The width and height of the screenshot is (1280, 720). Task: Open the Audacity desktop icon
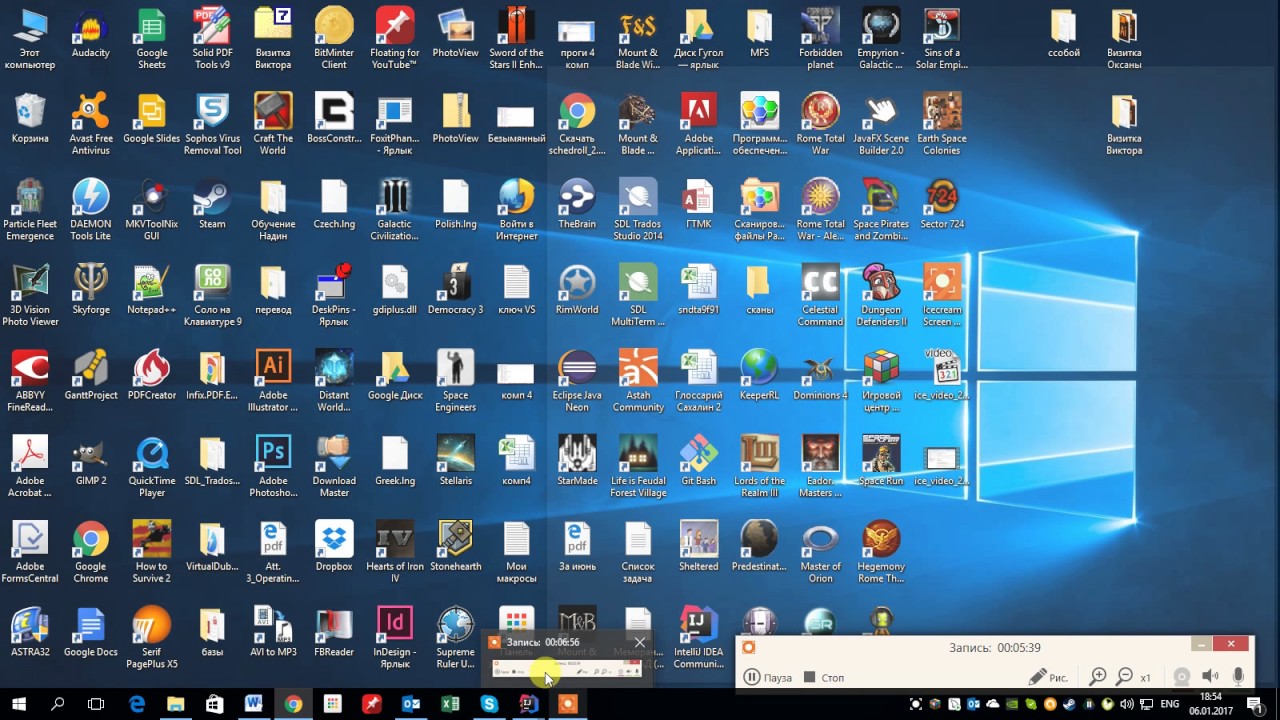tap(90, 34)
